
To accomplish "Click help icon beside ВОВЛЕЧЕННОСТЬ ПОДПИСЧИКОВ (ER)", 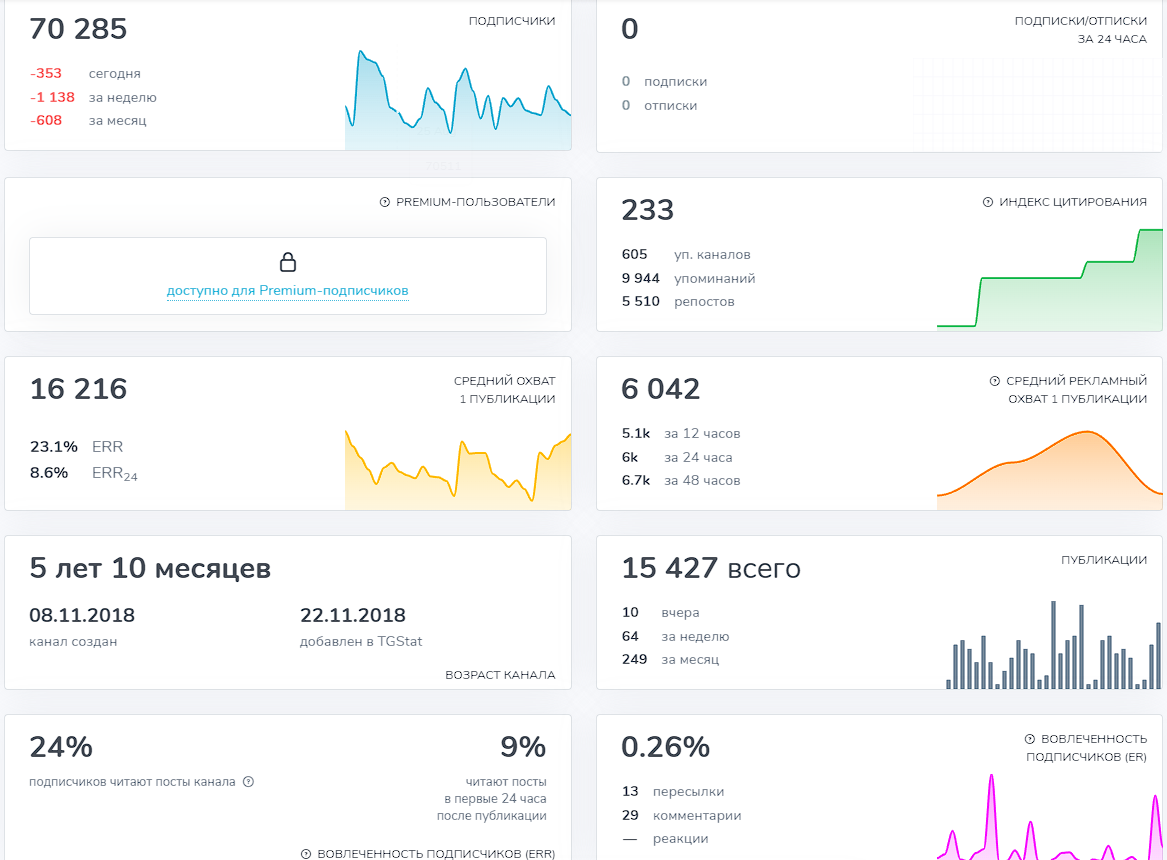I will (1029, 739).
